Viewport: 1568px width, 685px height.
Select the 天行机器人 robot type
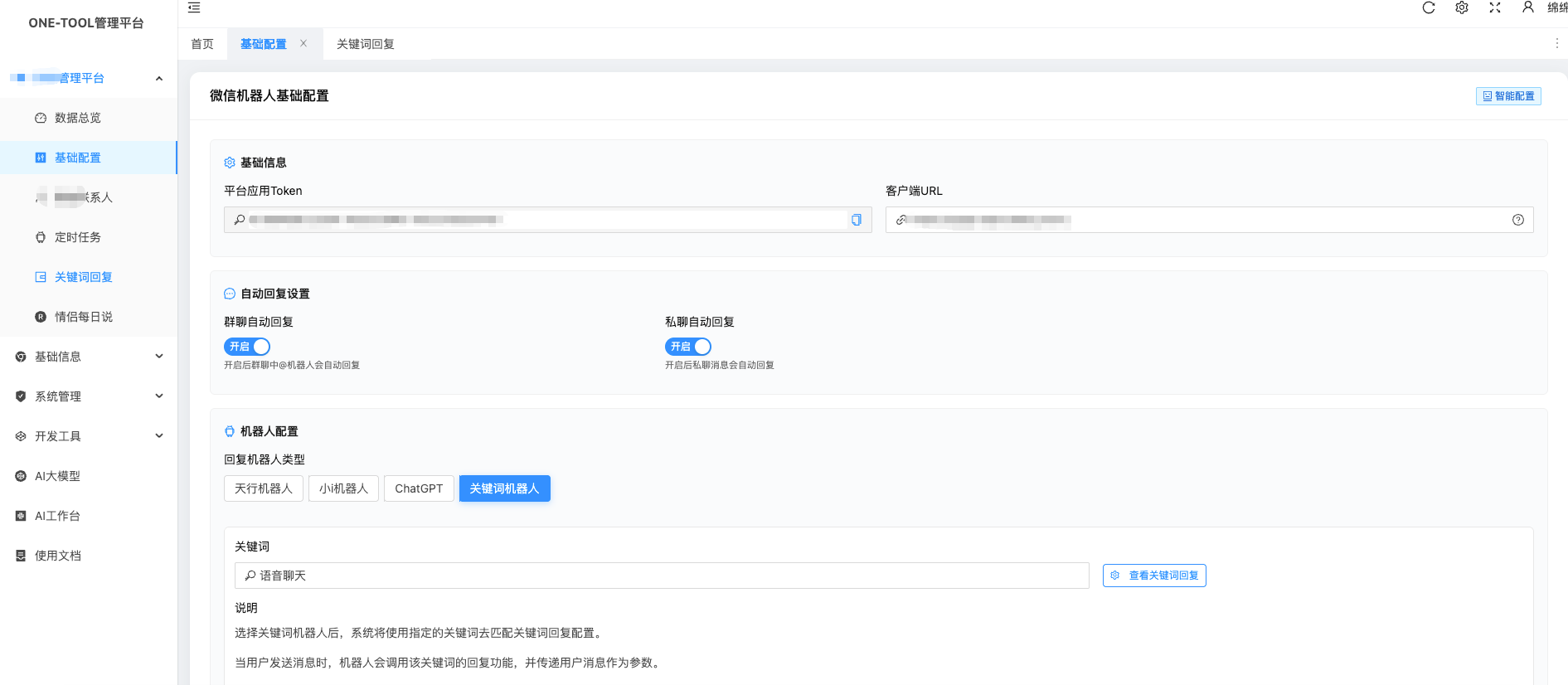264,488
